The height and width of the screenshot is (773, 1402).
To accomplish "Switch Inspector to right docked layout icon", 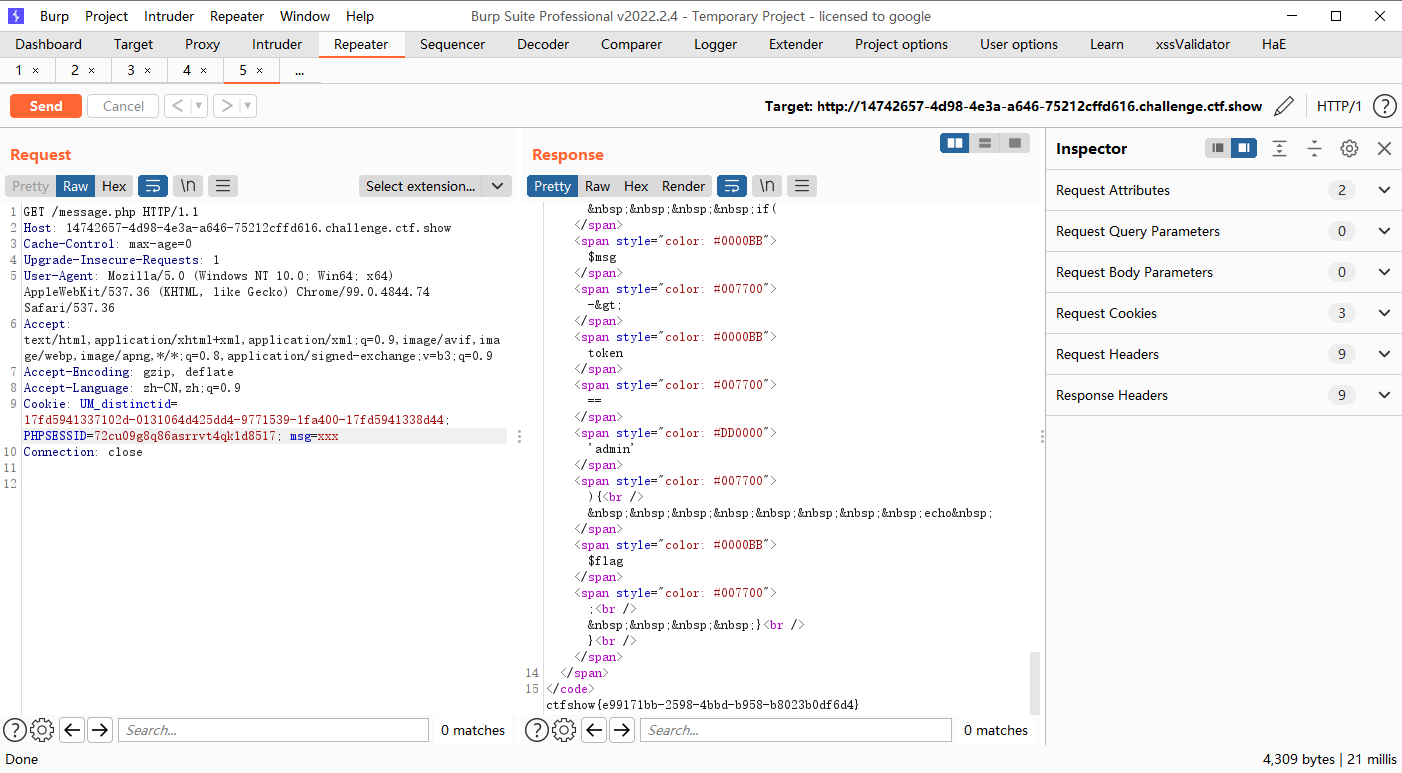I will pyautogui.click(x=1244, y=148).
